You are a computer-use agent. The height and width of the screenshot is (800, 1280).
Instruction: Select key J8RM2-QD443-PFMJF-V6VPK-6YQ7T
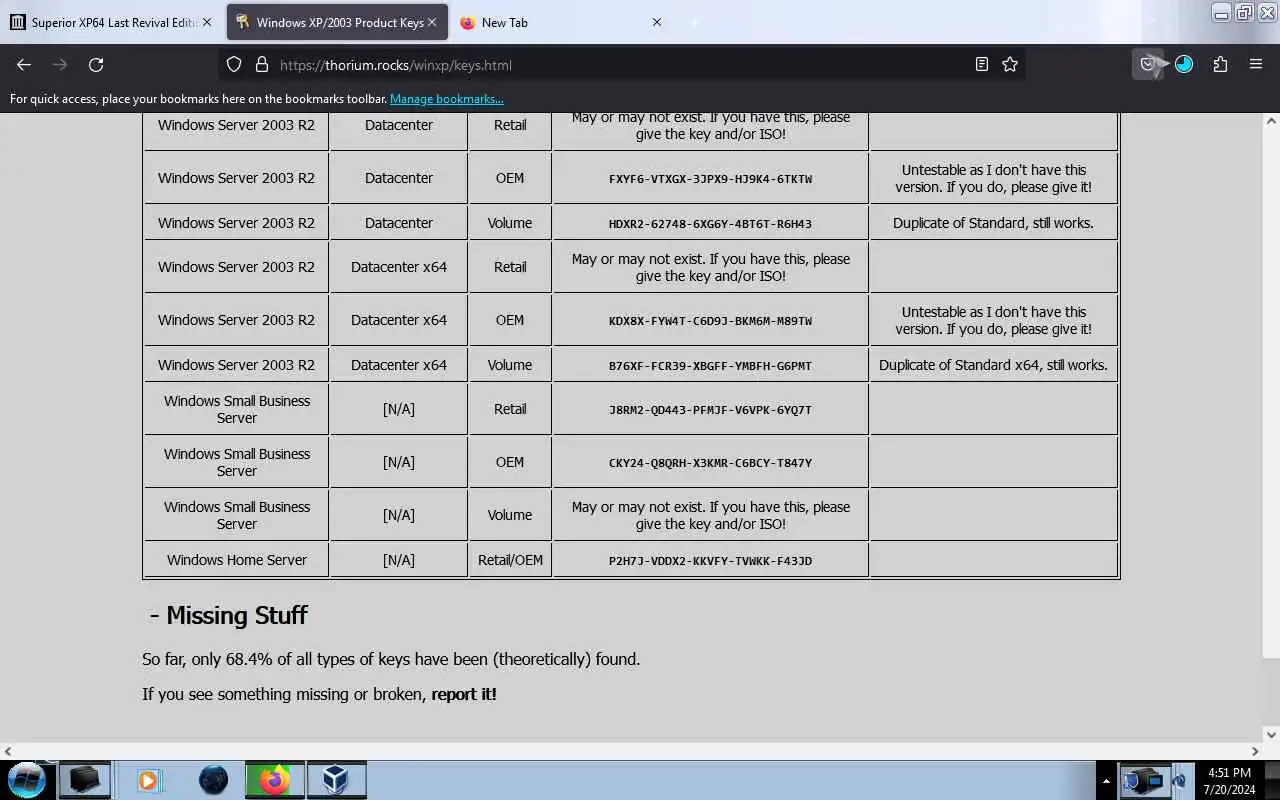tap(710, 410)
